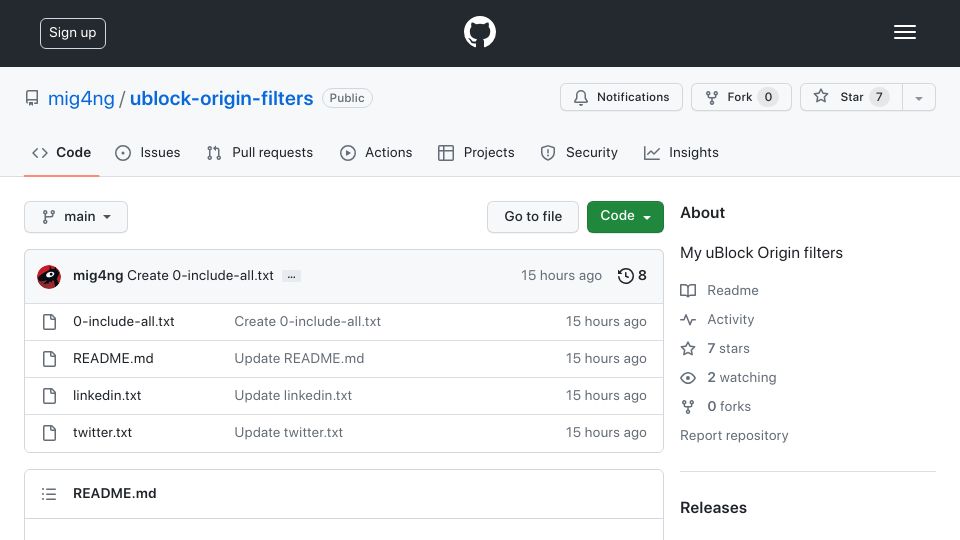
Task: Open README outline list icon
Action: [x=49, y=494]
